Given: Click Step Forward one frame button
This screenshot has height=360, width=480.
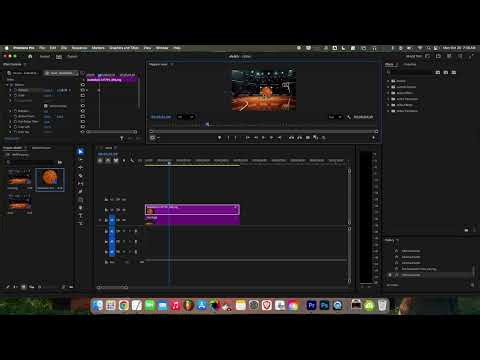Looking at the screenshot, I should pyautogui.click(x=271, y=137).
